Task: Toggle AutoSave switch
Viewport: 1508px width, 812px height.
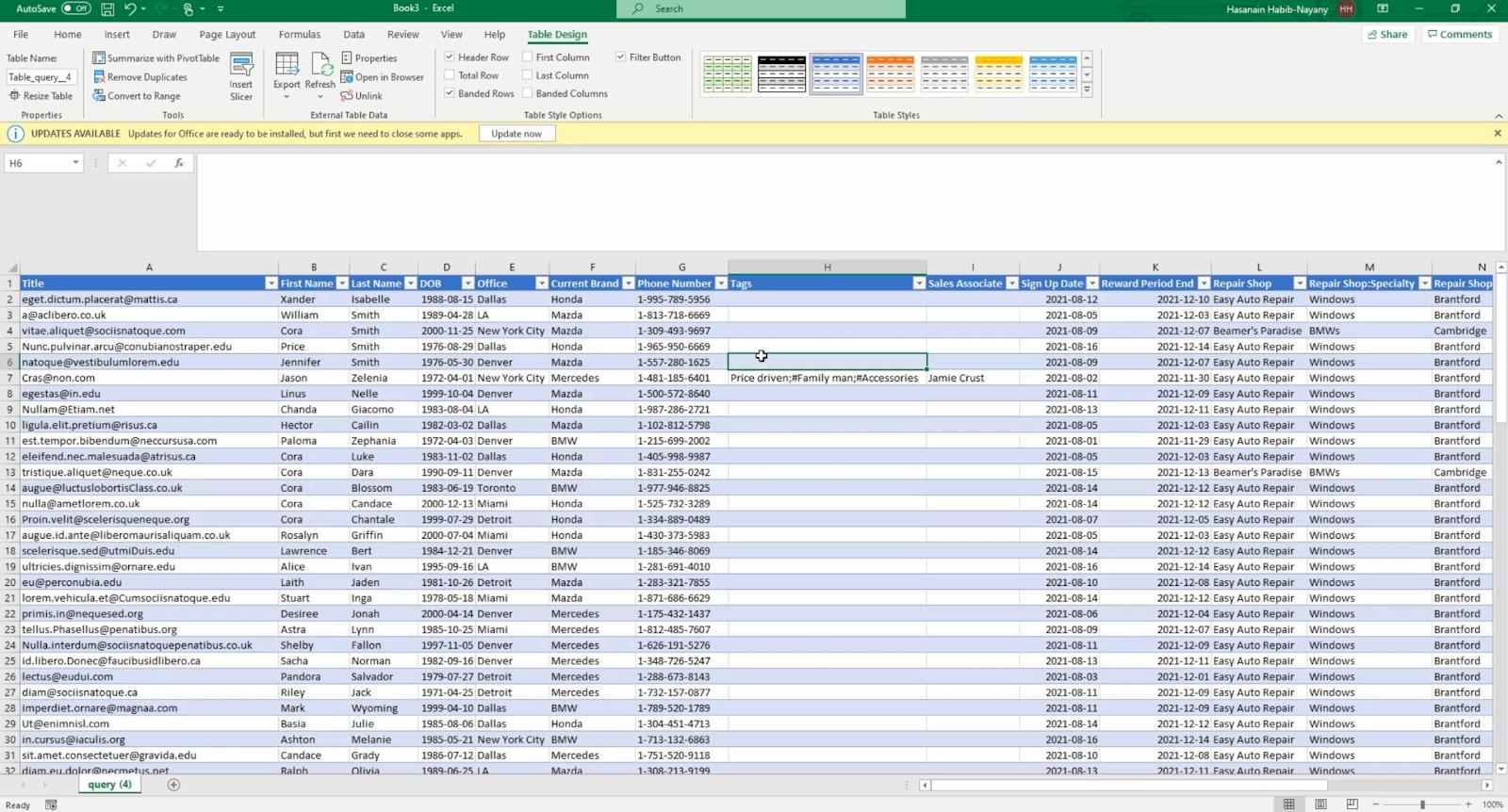Action: tap(76, 8)
